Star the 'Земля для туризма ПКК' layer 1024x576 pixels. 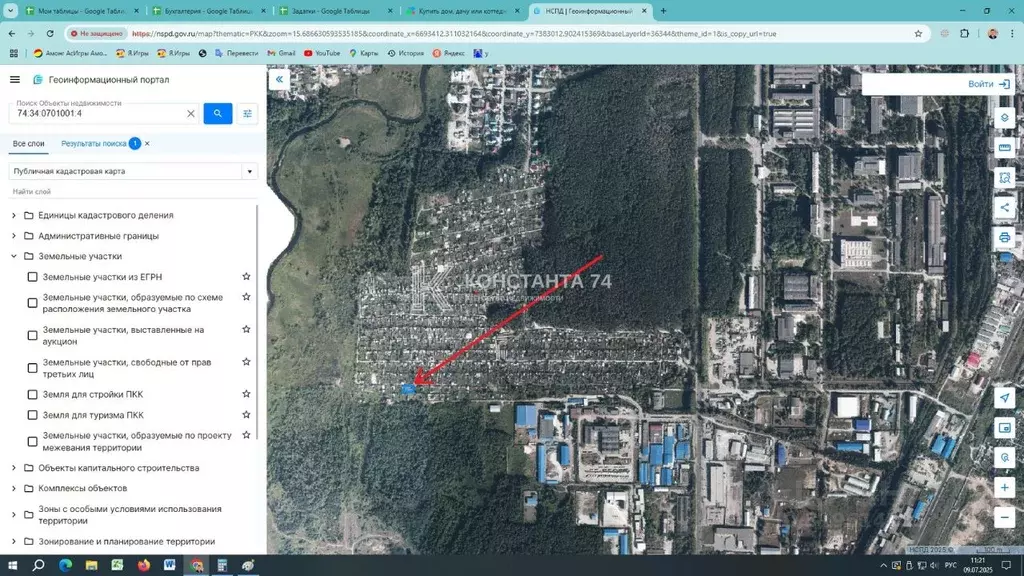click(246, 415)
